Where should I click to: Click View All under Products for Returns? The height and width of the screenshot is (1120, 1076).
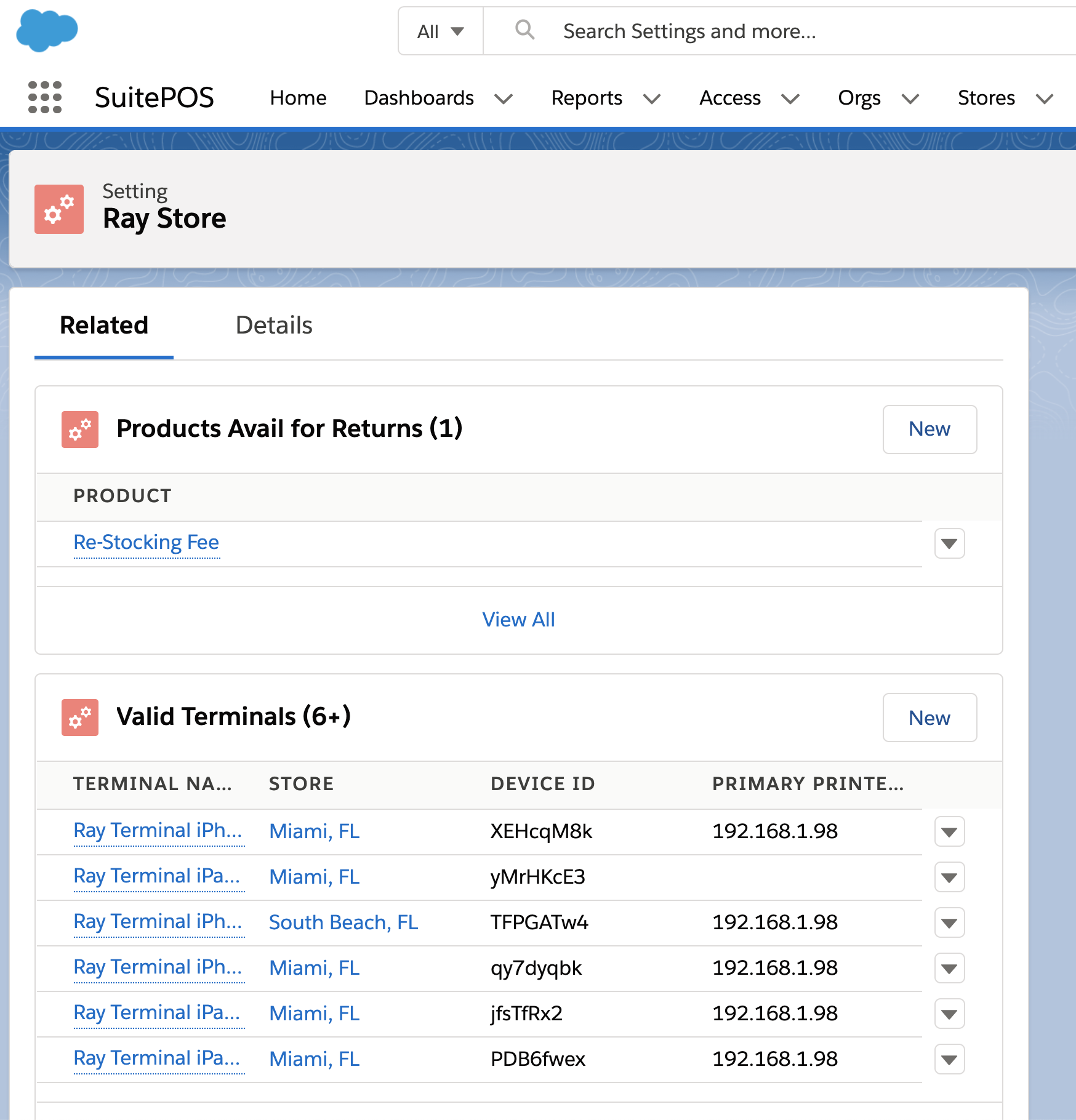[518, 620]
